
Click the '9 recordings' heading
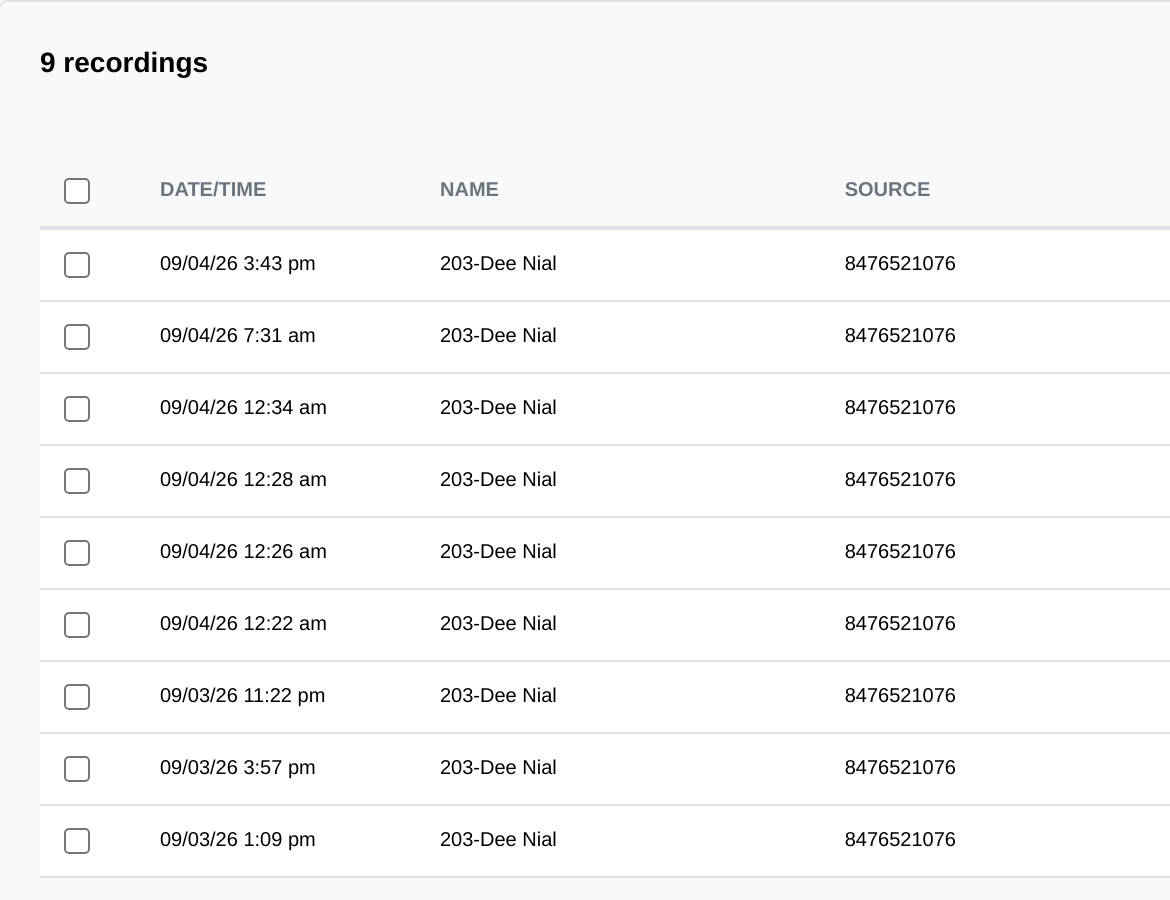click(x=124, y=63)
